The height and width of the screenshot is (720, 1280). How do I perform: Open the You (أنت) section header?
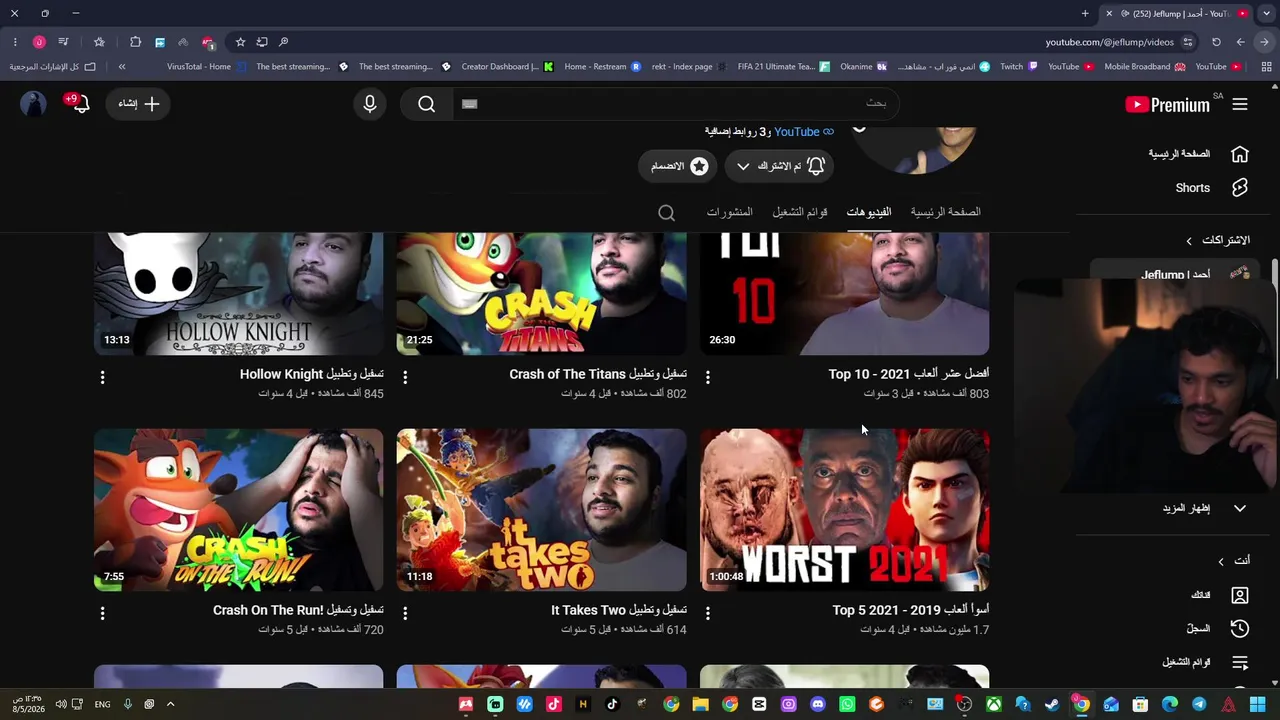tap(1233, 561)
